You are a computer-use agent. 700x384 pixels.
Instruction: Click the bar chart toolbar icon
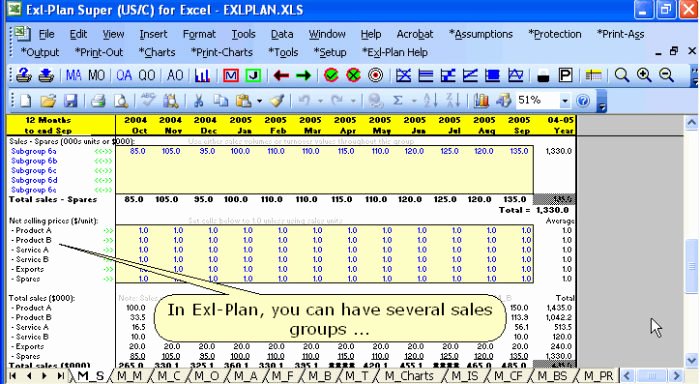click(x=202, y=75)
